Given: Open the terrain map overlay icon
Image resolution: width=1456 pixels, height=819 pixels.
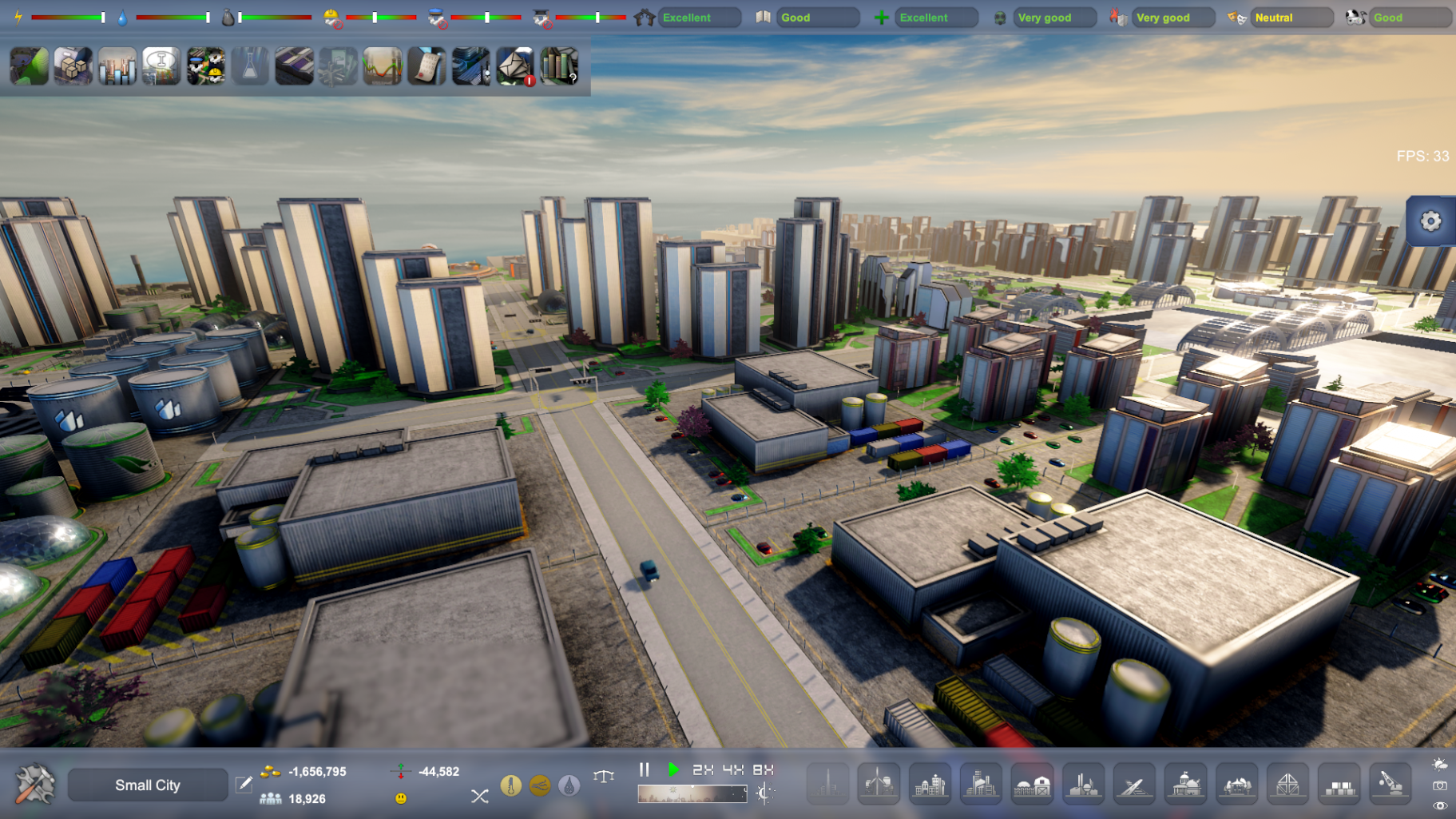Looking at the screenshot, I should pyautogui.click(x=30, y=66).
